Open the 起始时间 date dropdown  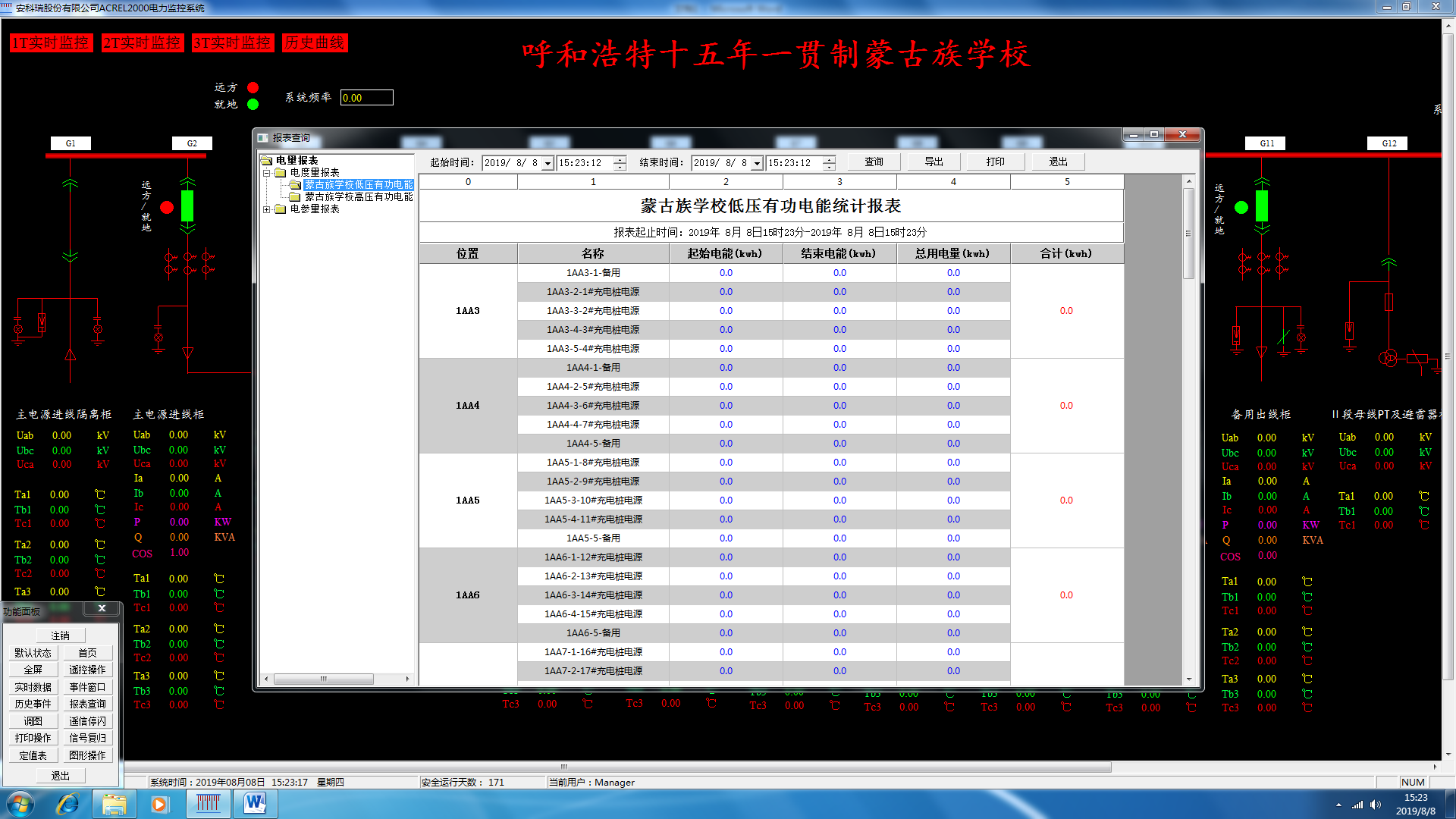point(548,164)
